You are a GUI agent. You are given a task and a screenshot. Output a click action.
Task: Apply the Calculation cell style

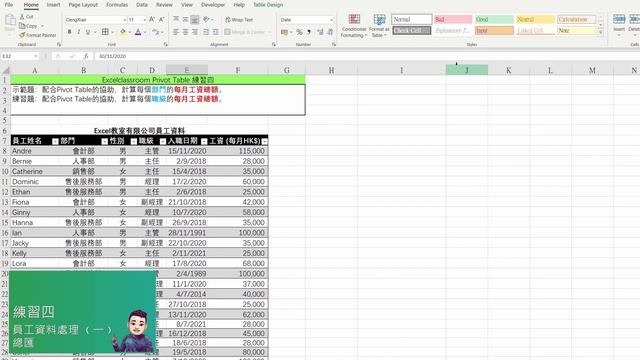click(x=576, y=19)
